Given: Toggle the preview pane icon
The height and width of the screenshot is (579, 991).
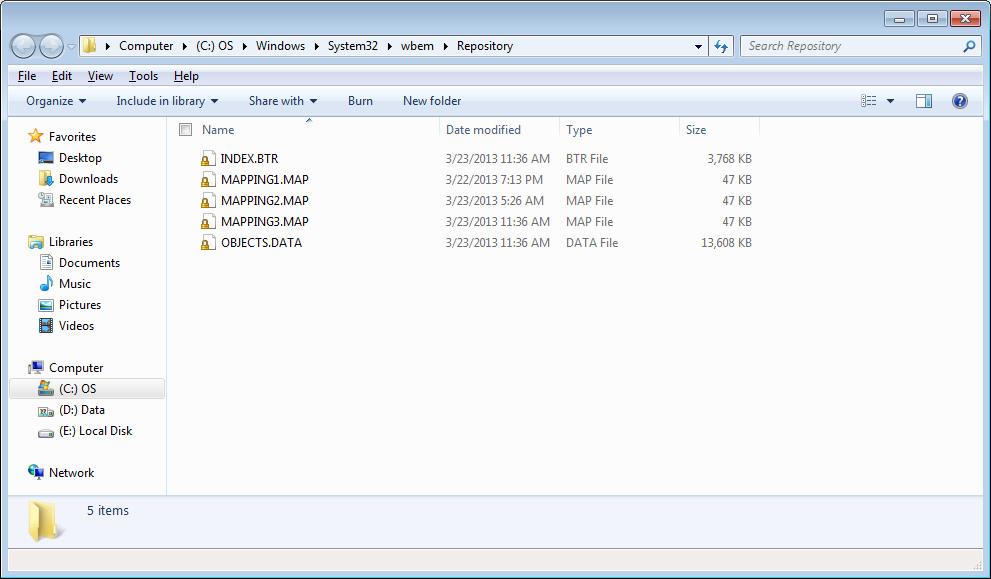Looking at the screenshot, I should [924, 101].
